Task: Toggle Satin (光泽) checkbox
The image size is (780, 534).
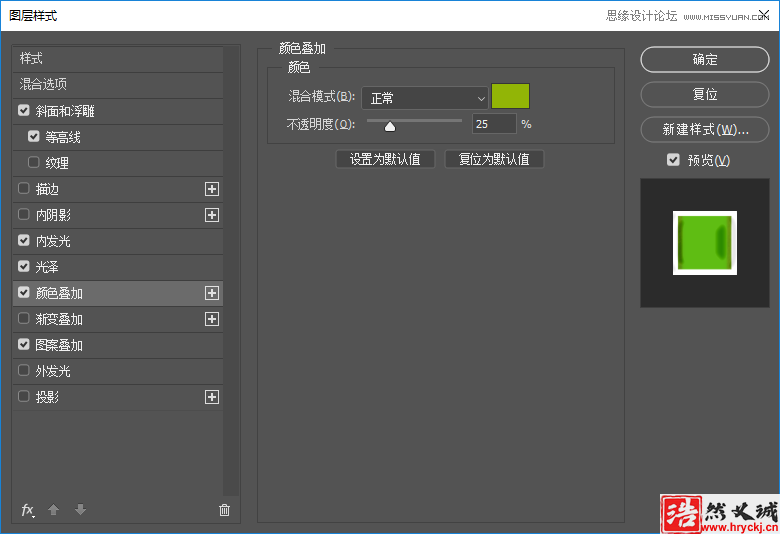Action: (x=23, y=266)
